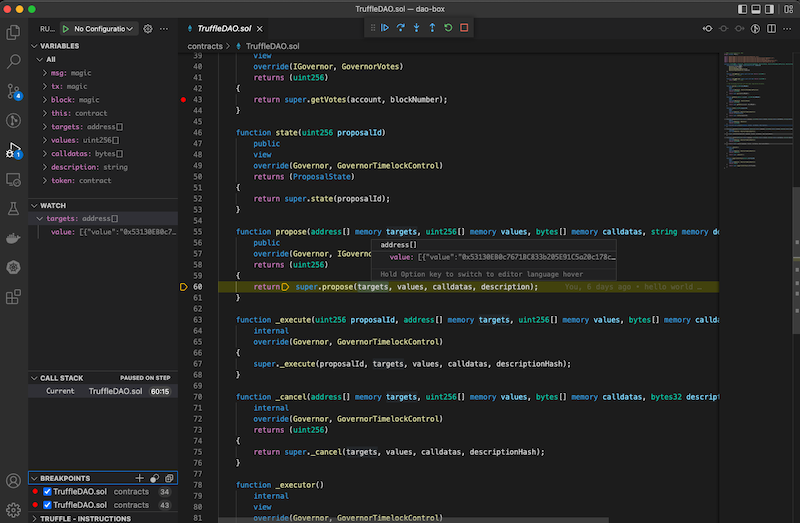Open Source Control in the activity bar
Viewport: 800px width, 523px height.
14,91
